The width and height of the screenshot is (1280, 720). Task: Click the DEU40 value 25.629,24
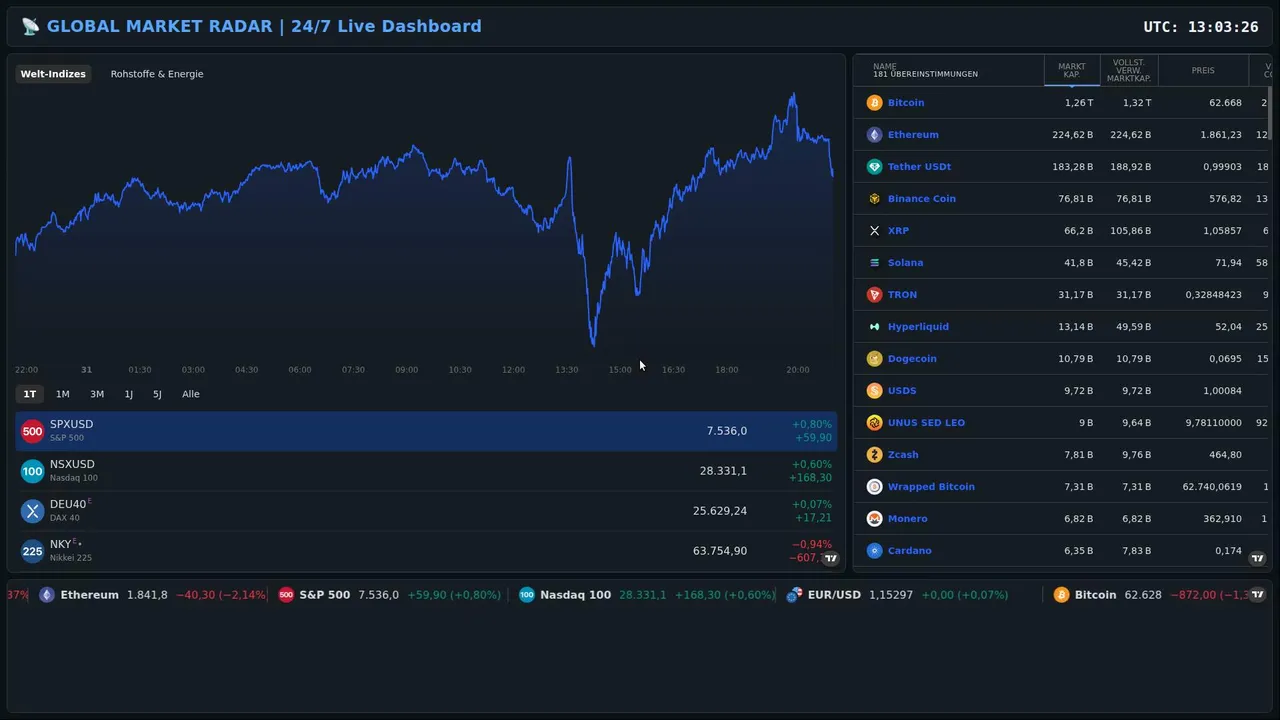click(x=720, y=511)
